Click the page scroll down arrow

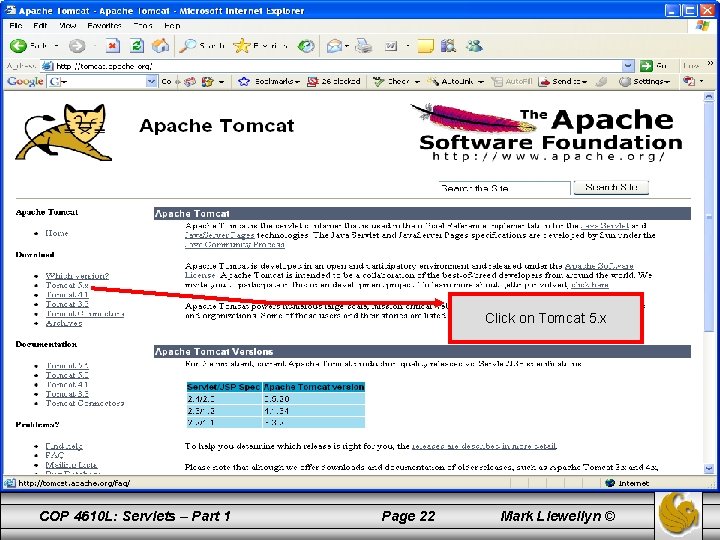click(709, 469)
